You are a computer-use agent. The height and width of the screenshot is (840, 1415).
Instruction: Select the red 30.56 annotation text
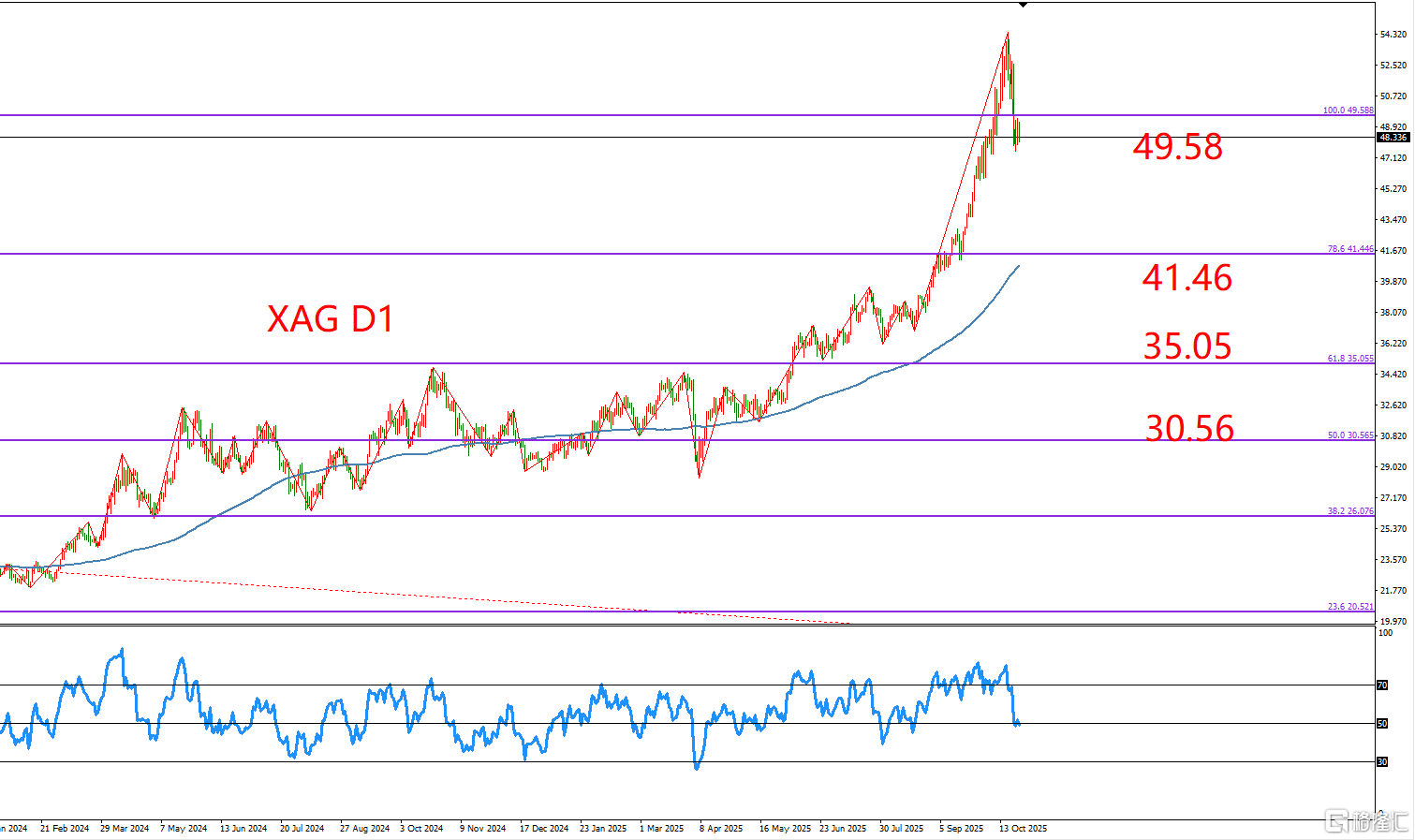click(1189, 428)
